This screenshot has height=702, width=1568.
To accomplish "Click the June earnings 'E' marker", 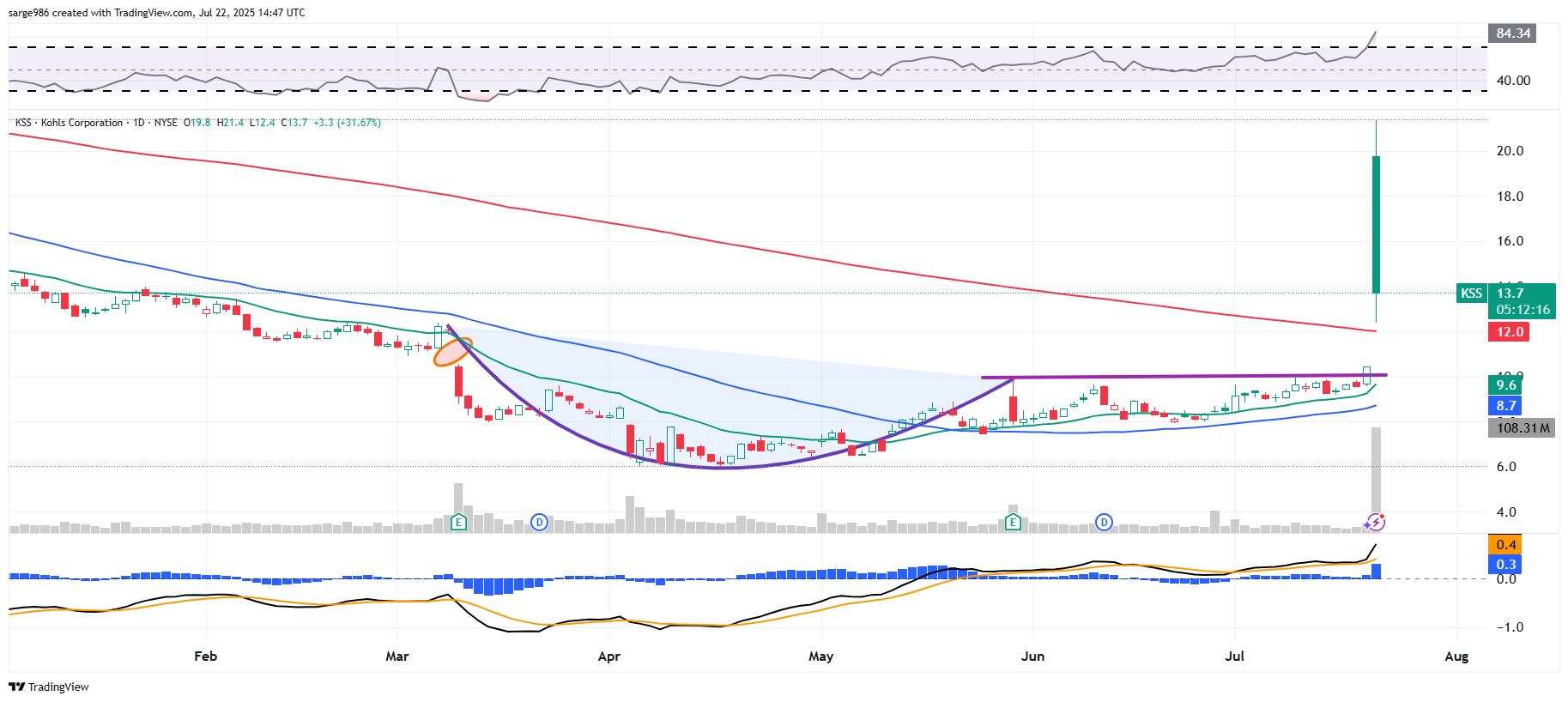I will (1013, 522).
